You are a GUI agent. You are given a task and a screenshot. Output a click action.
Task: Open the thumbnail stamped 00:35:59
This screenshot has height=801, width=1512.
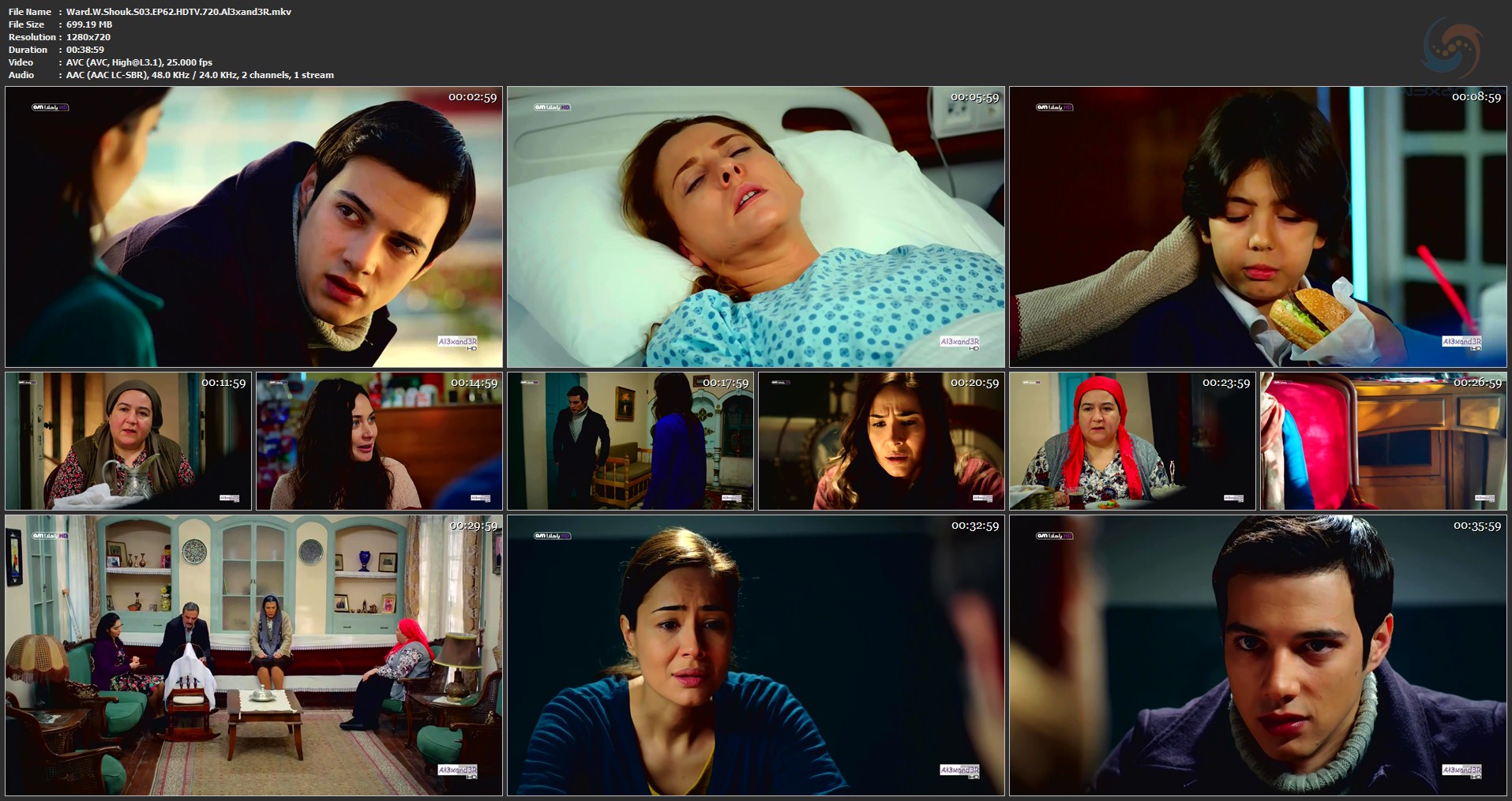pyautogui.click(x=1258, y=655)
